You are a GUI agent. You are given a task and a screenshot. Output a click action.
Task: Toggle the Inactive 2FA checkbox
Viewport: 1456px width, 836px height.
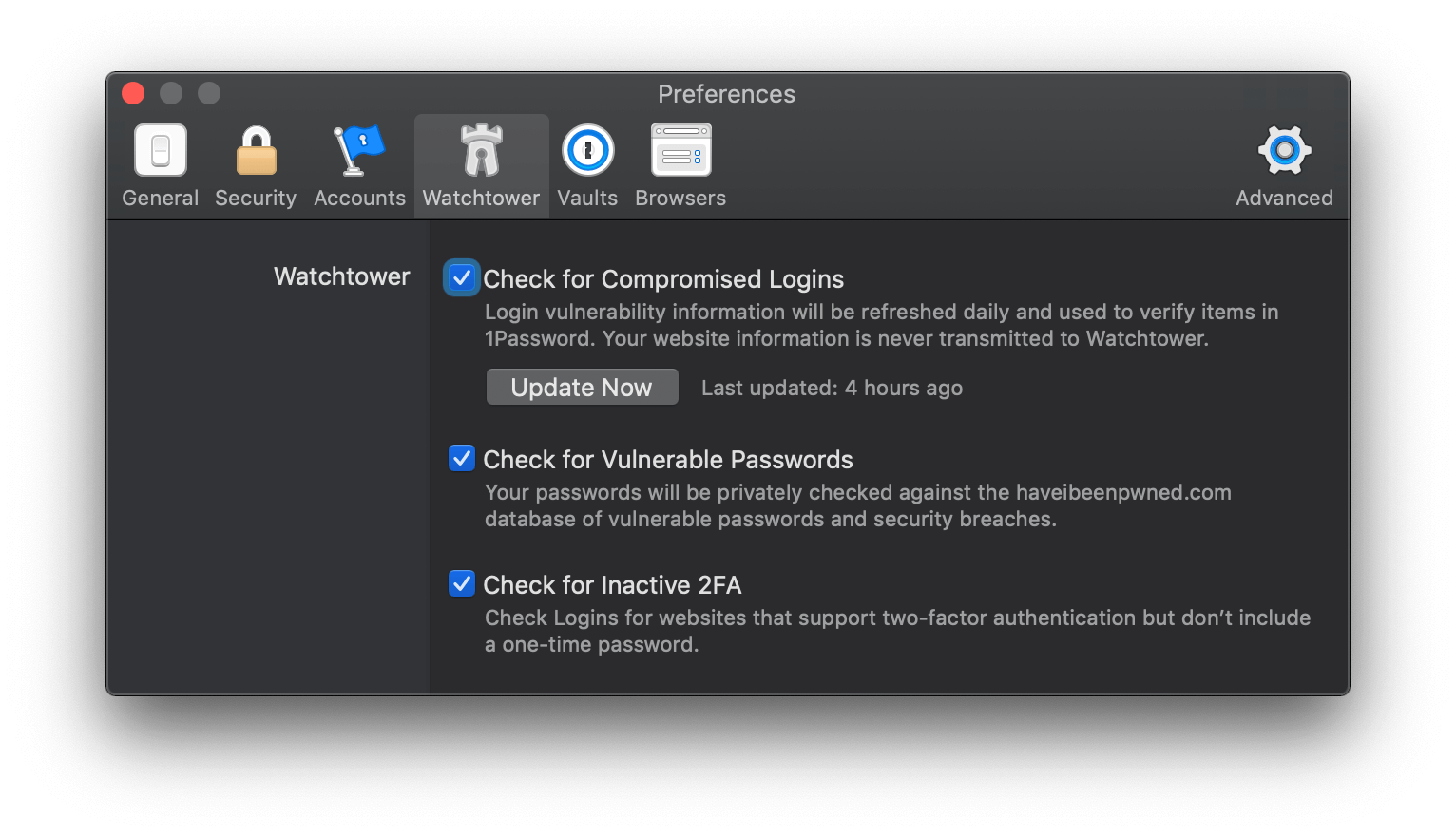(462, 583)
